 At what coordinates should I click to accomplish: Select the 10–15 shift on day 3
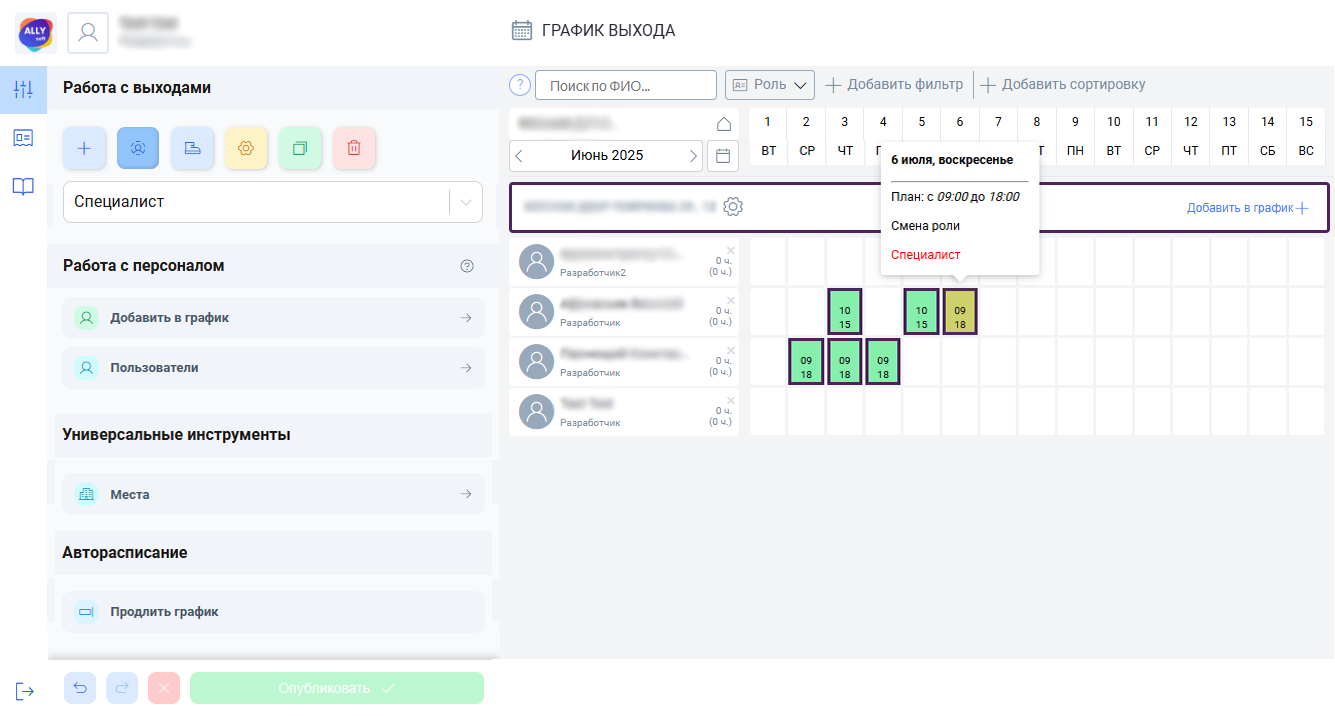pos(845,311)
